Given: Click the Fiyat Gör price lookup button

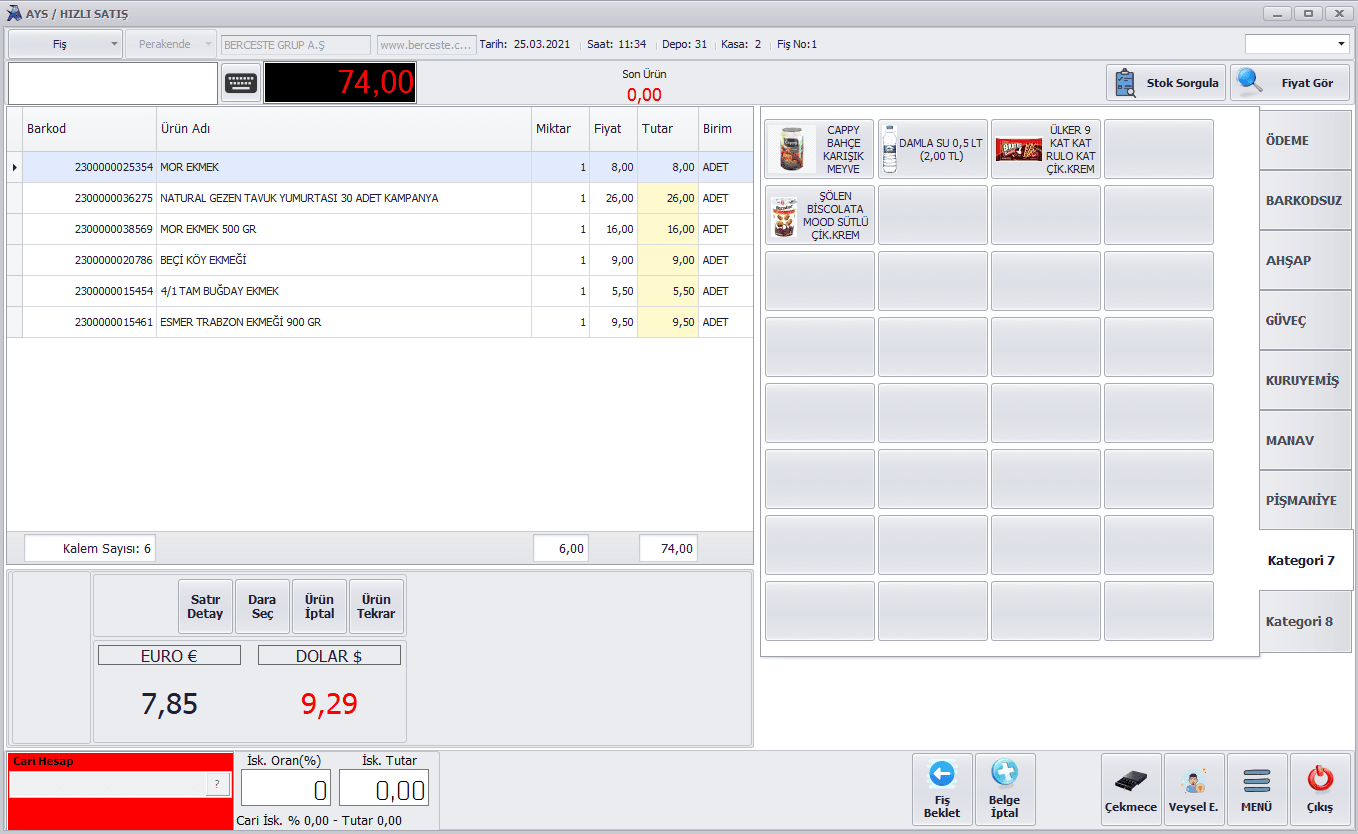Looking at the screenshot, I should 1290,83.
